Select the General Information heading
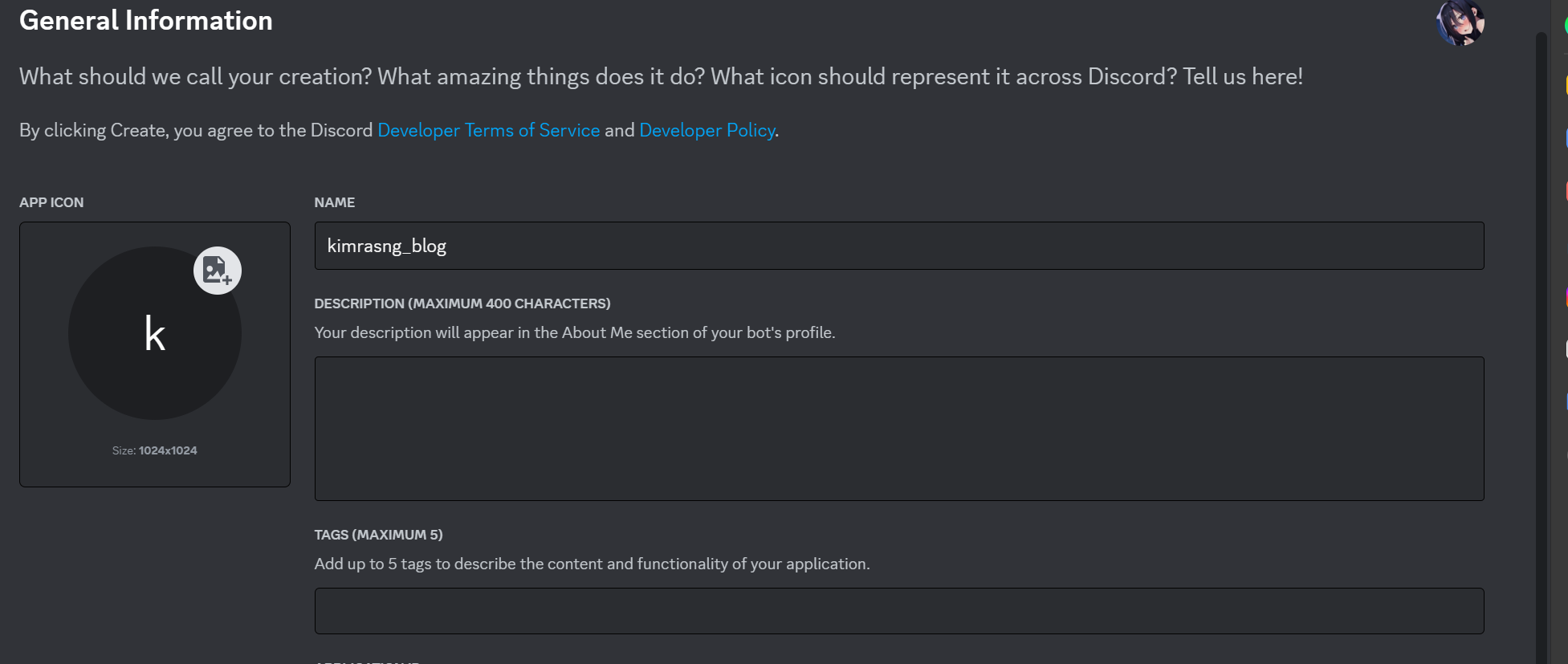Viewport: 1568px width, 664px height. click(146, 20)
